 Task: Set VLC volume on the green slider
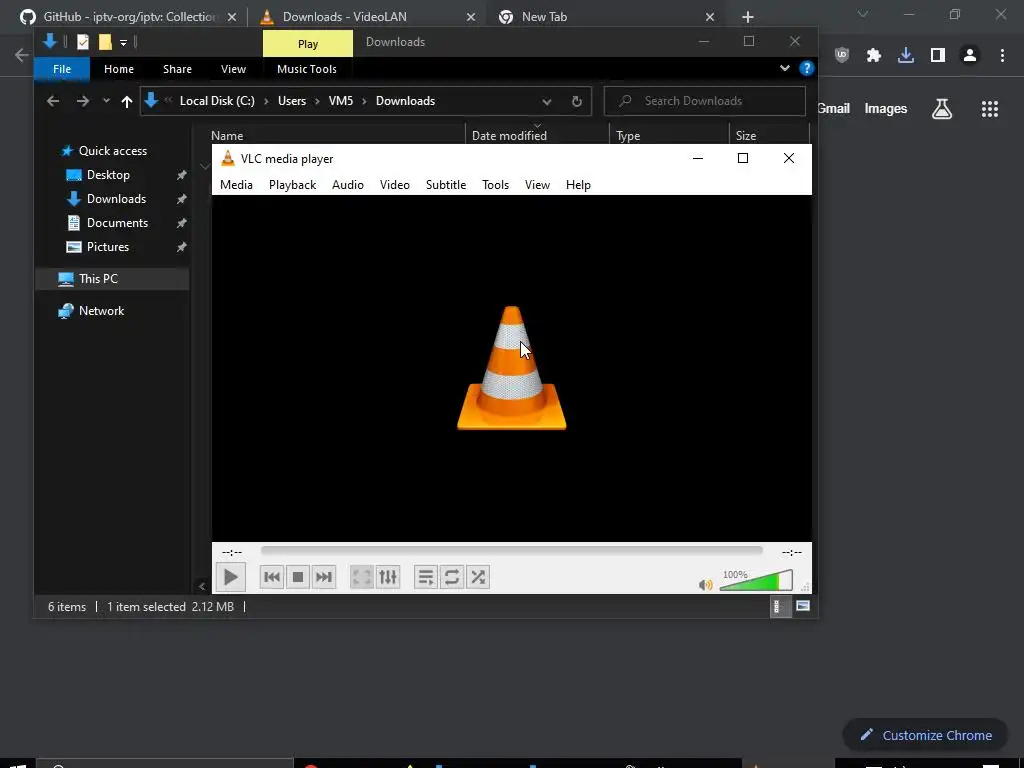coord(756,581)
